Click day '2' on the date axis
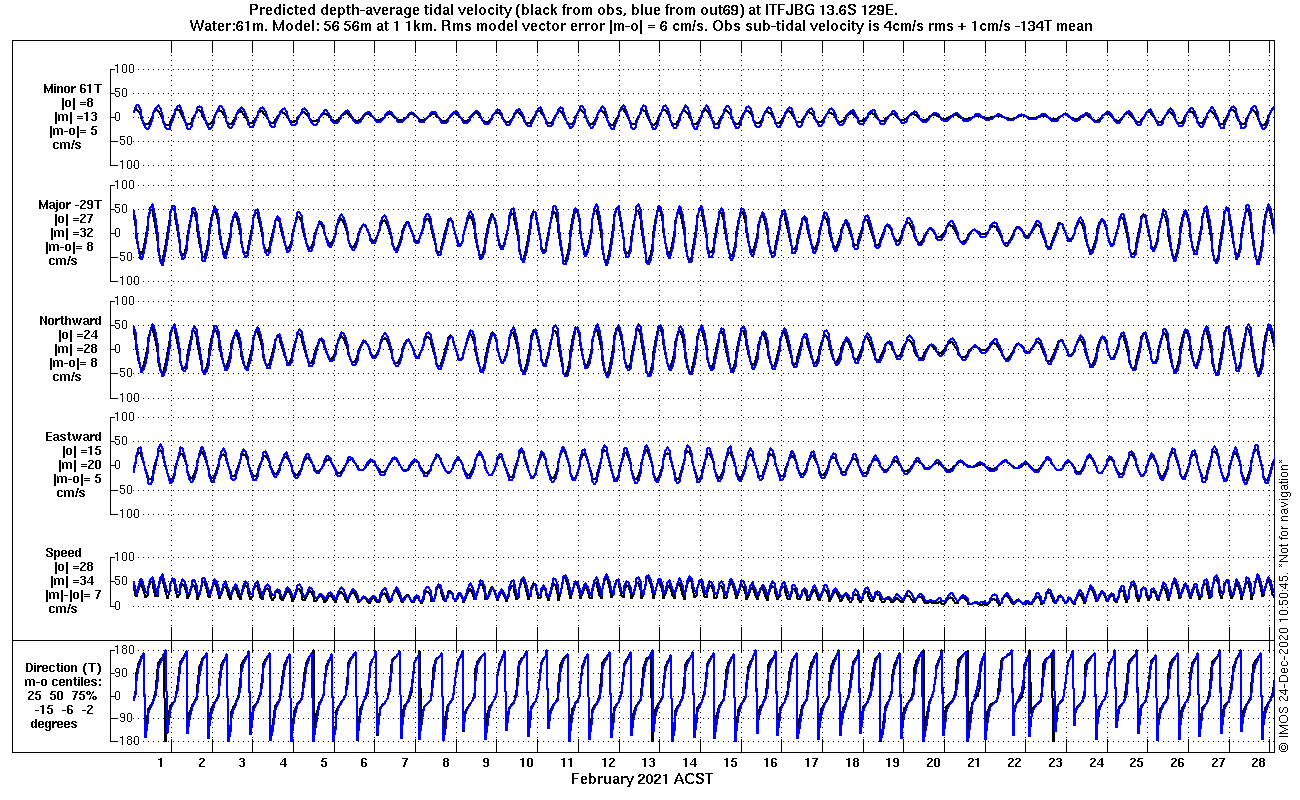Screen dimensions: 1300x800 pyautogui.click(x=202, y=763)
